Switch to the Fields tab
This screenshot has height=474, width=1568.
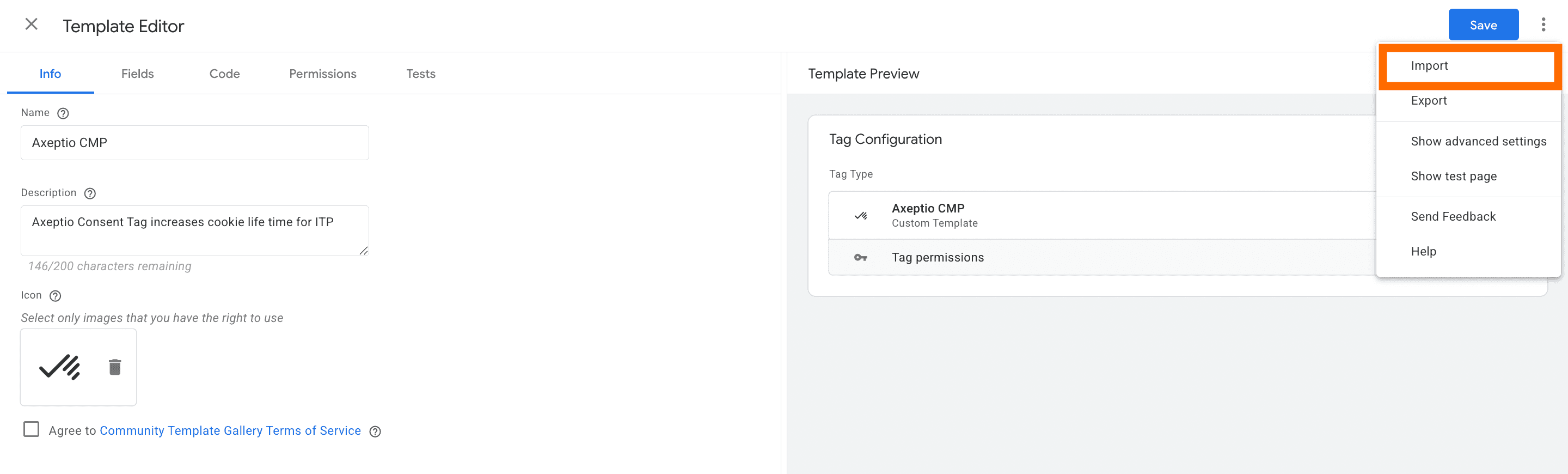coord(138,74)
